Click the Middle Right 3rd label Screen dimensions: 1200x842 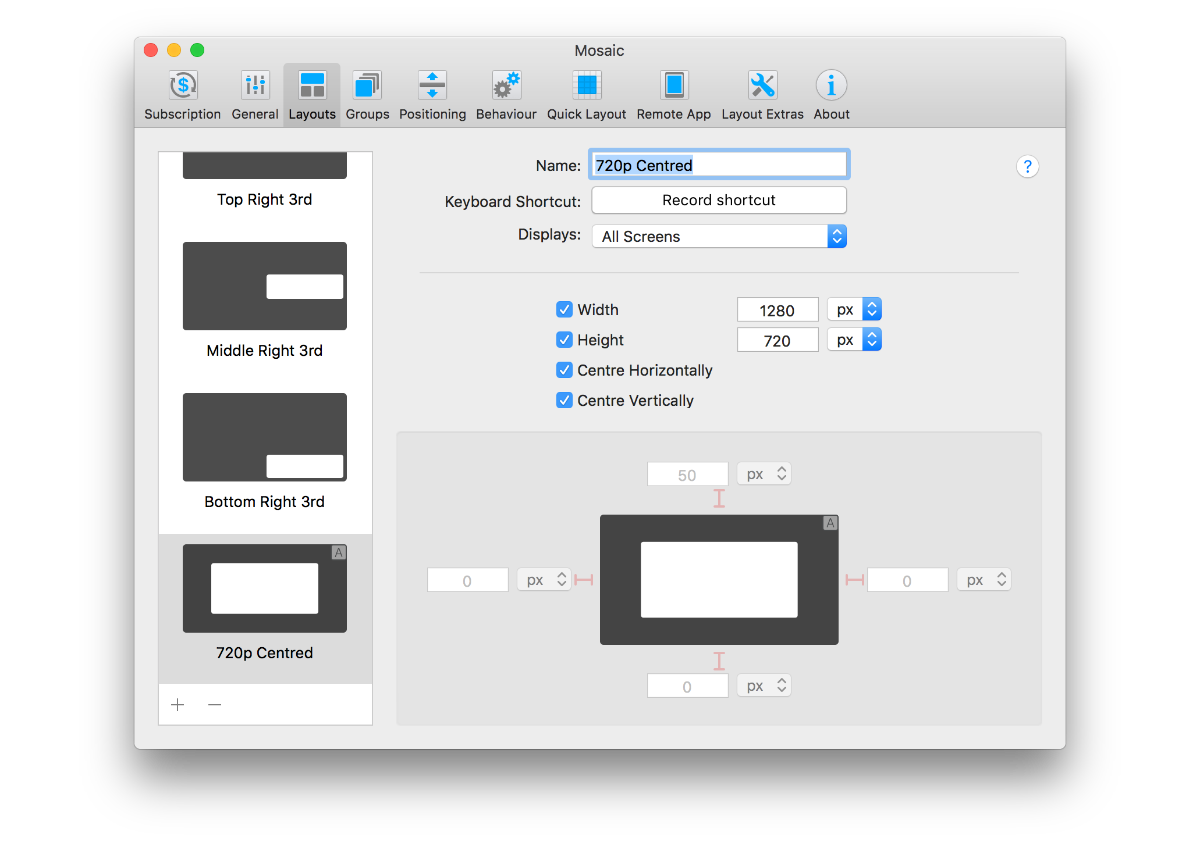[x=265, y=351]
